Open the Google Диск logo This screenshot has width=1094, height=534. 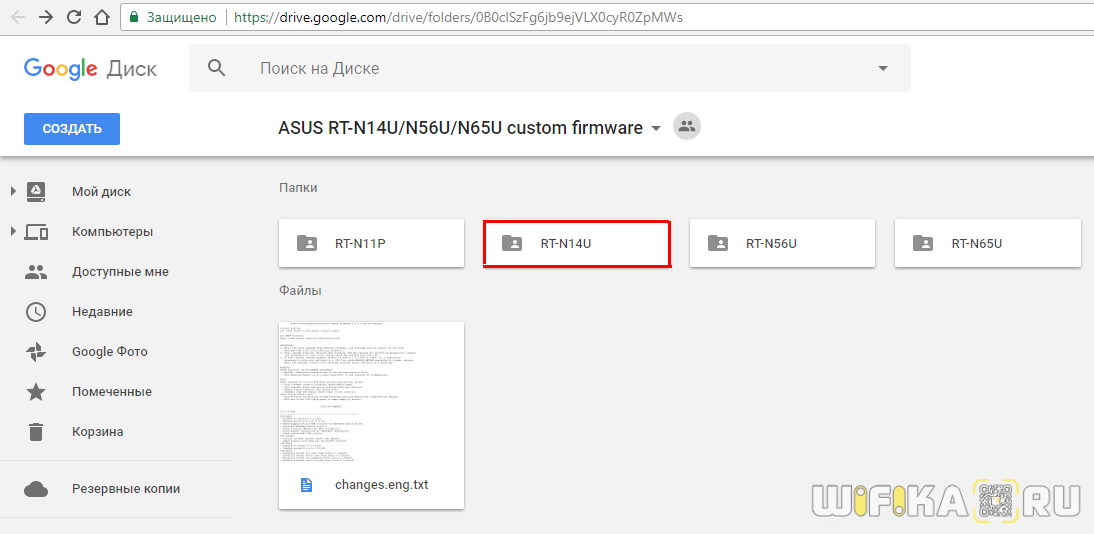click(90, 68)
